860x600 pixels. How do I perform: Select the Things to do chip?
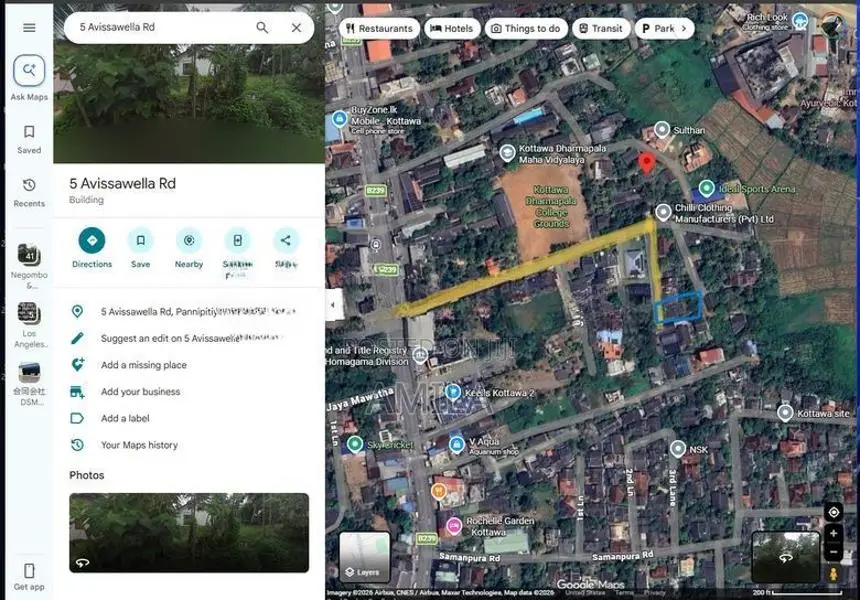point(526,29)
